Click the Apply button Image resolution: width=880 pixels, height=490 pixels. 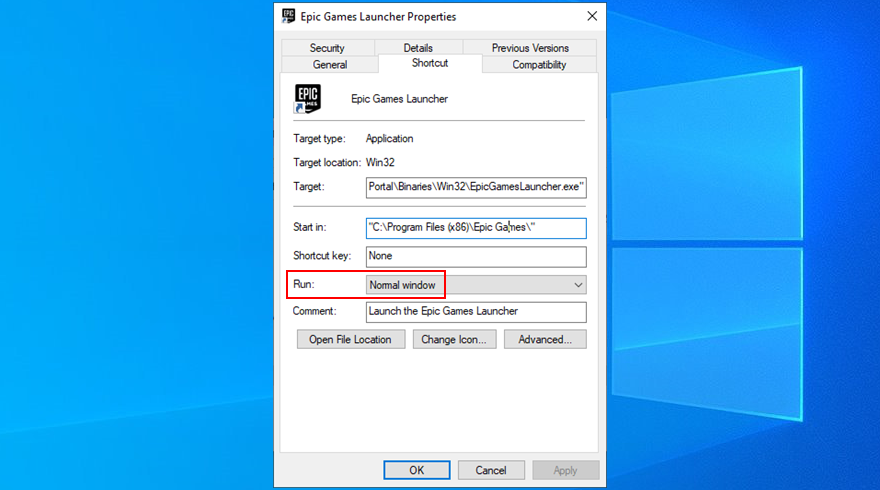click(x=565, y=470)
